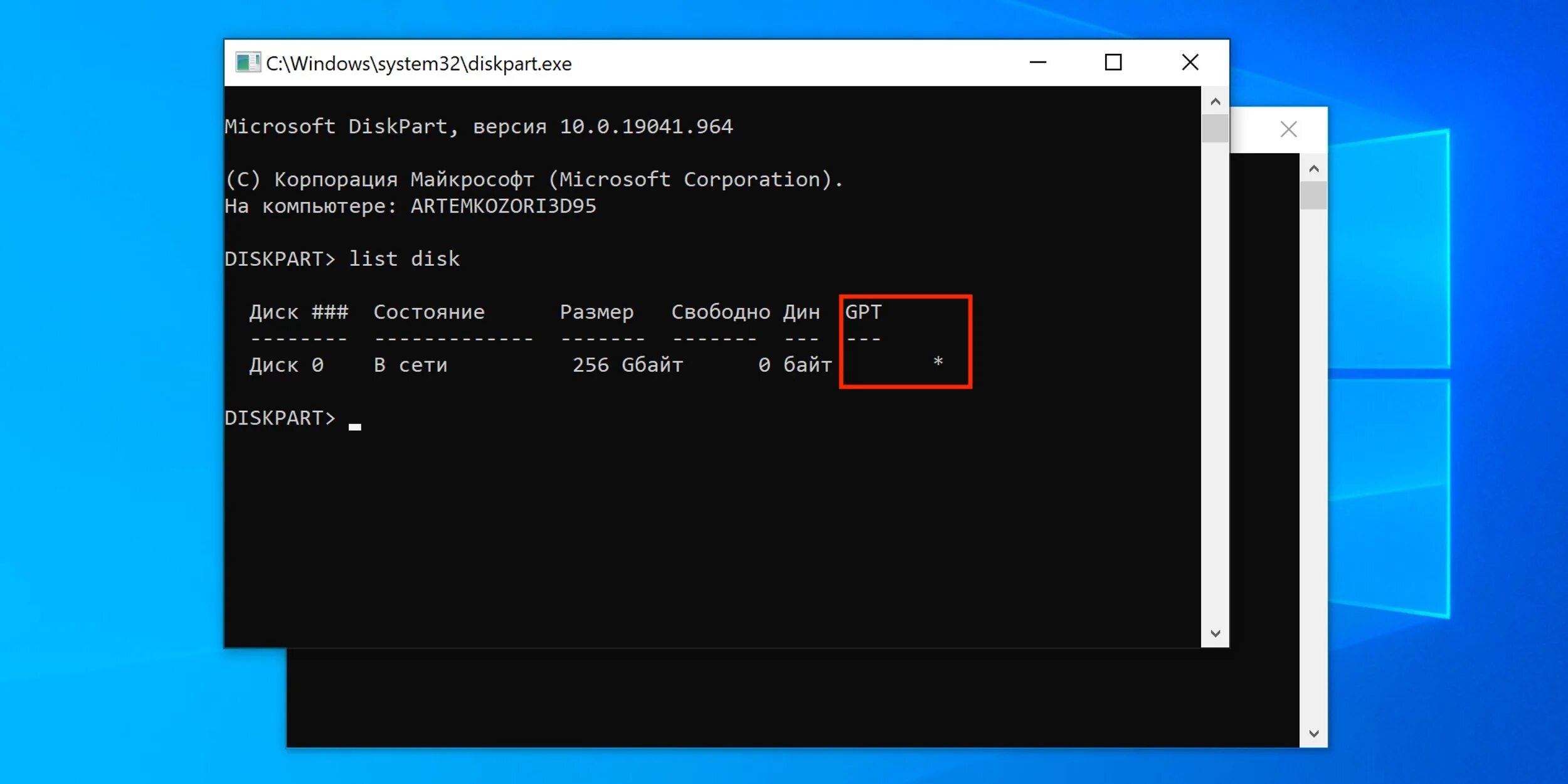Click background window's scroll down arrow
1568x784 pixels.
tap(1314, 733)
